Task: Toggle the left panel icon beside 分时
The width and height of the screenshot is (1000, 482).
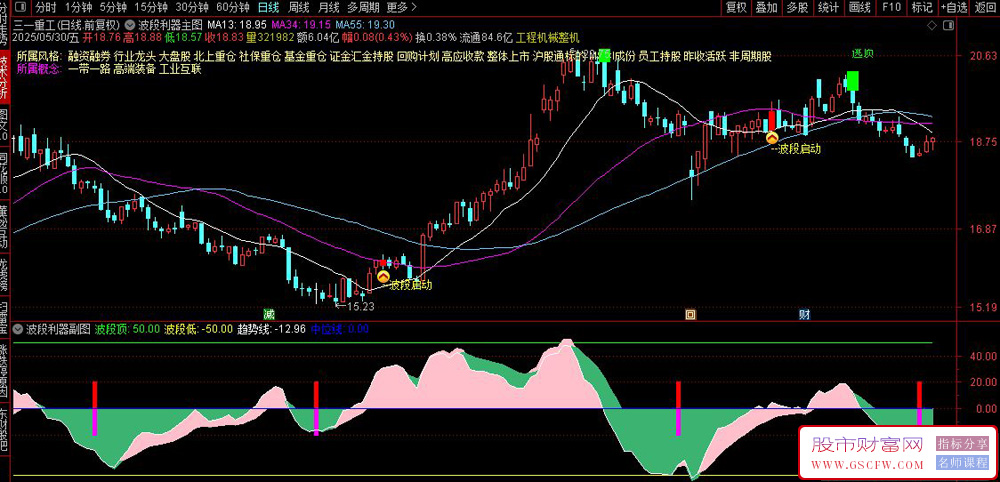Action: [20, 8]
